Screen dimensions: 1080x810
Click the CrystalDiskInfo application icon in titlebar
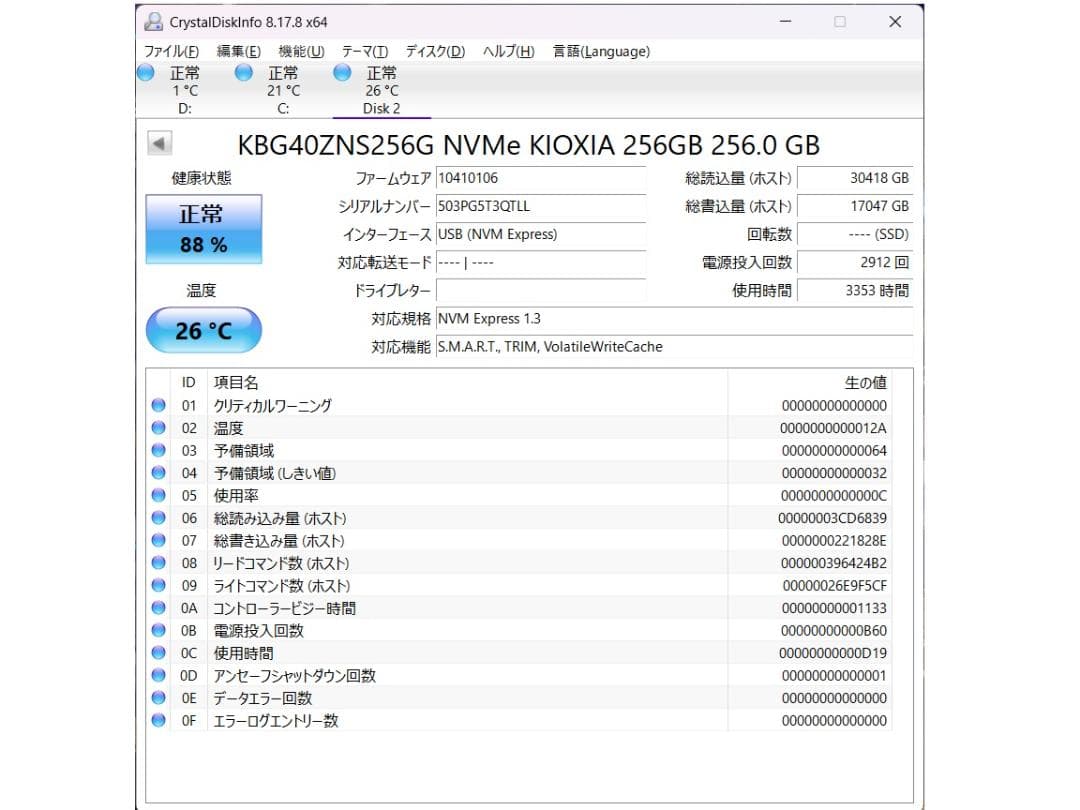pyautogui.click(x=154, y=21)
